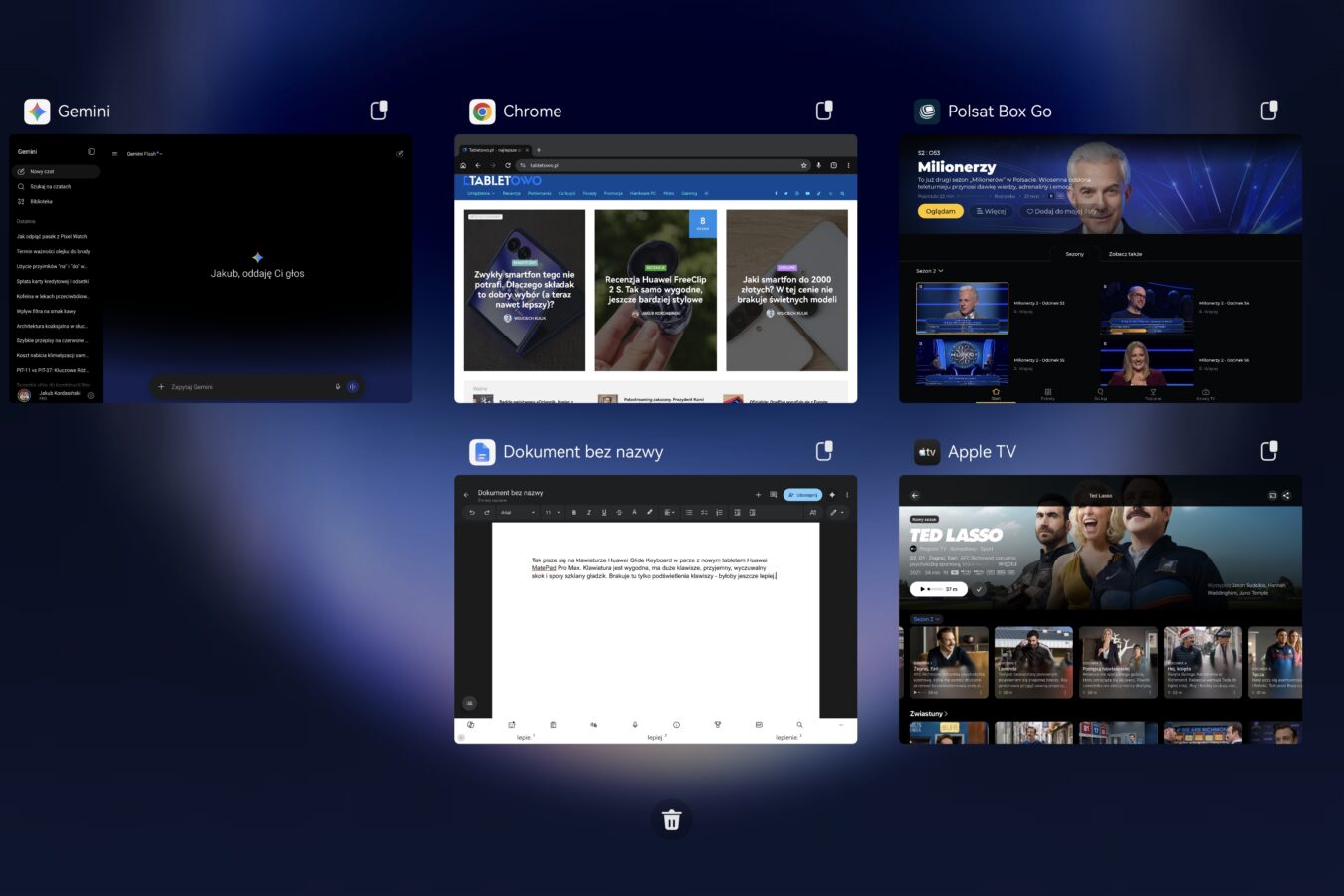
Task: Switch to the Sezony tab in Polsat Box Go
Action: click(x=1075, y=254)
